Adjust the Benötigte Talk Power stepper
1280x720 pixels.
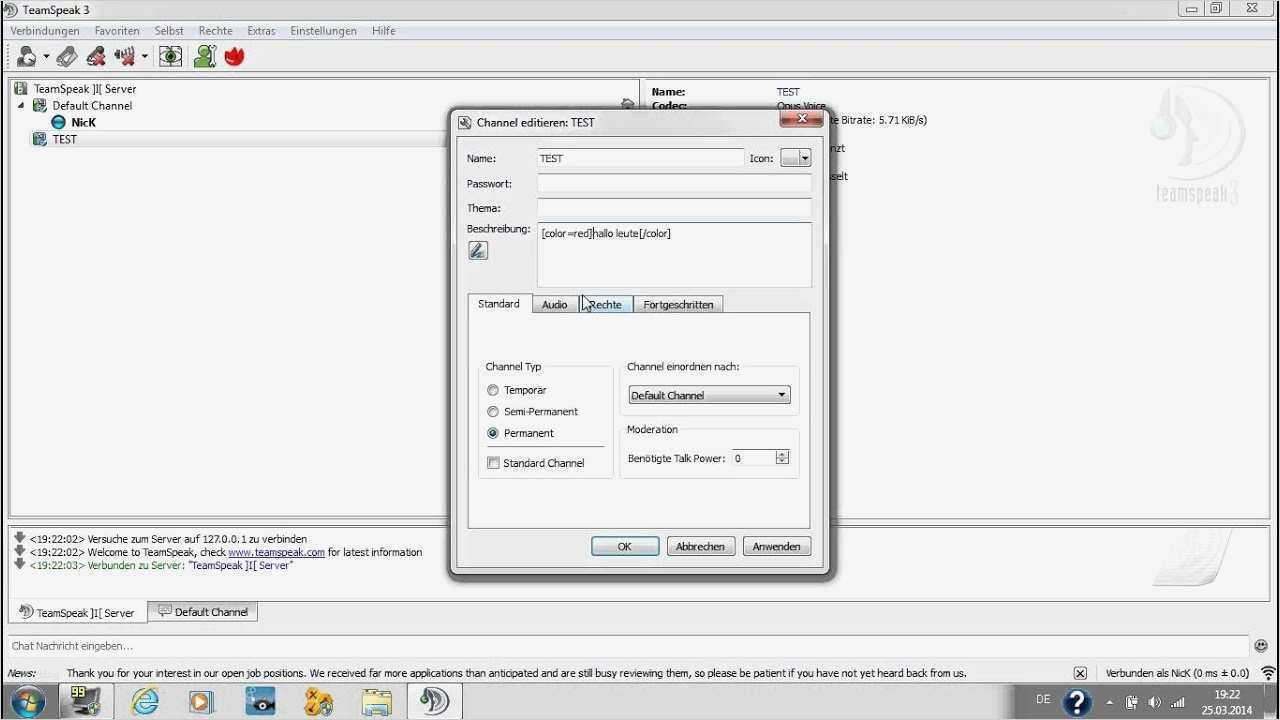[x=782, y=458]
